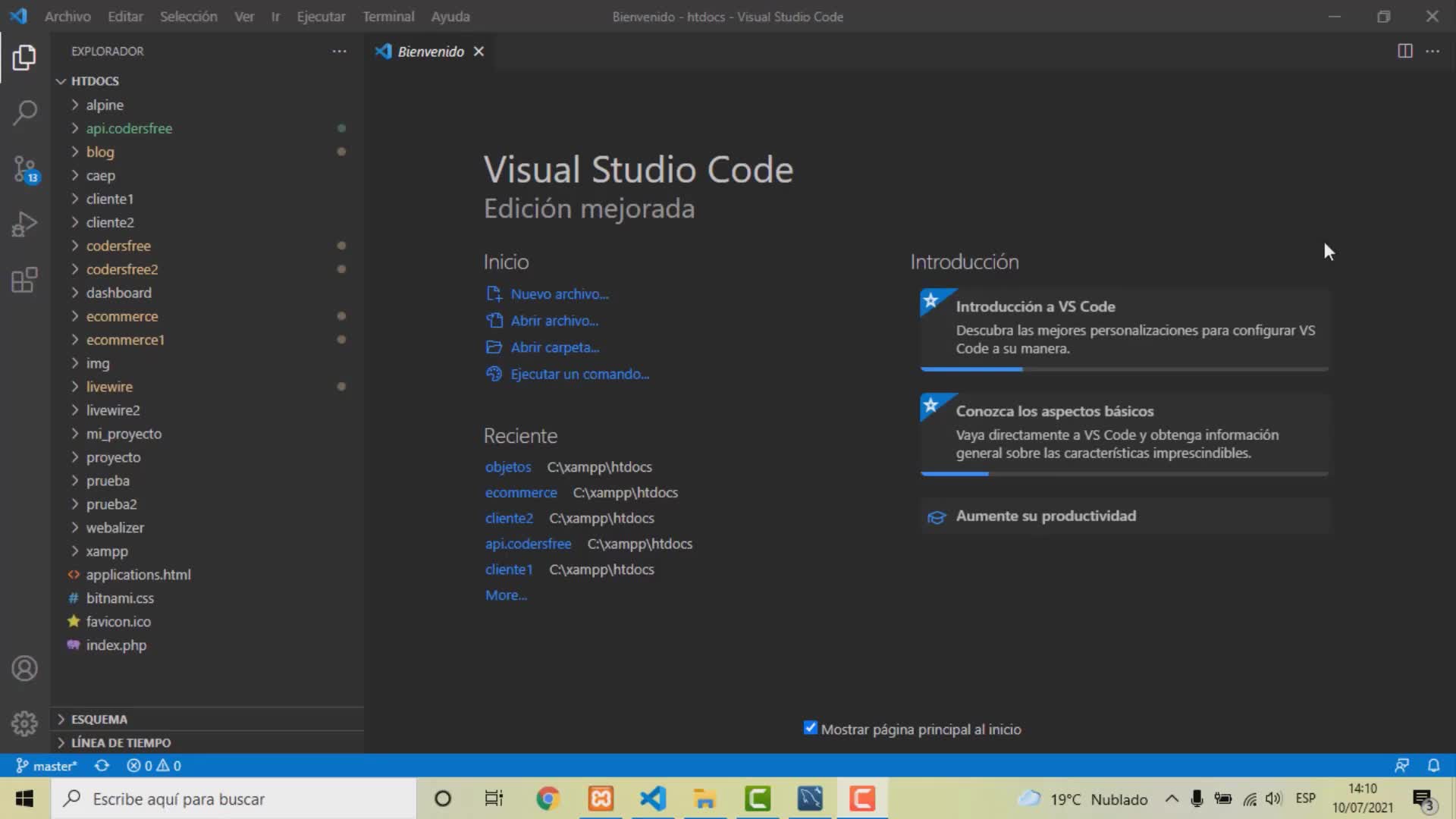Open errors and warnings count in status bar
This screenshot has width=1456, height=819.
[x=154, y=766]
